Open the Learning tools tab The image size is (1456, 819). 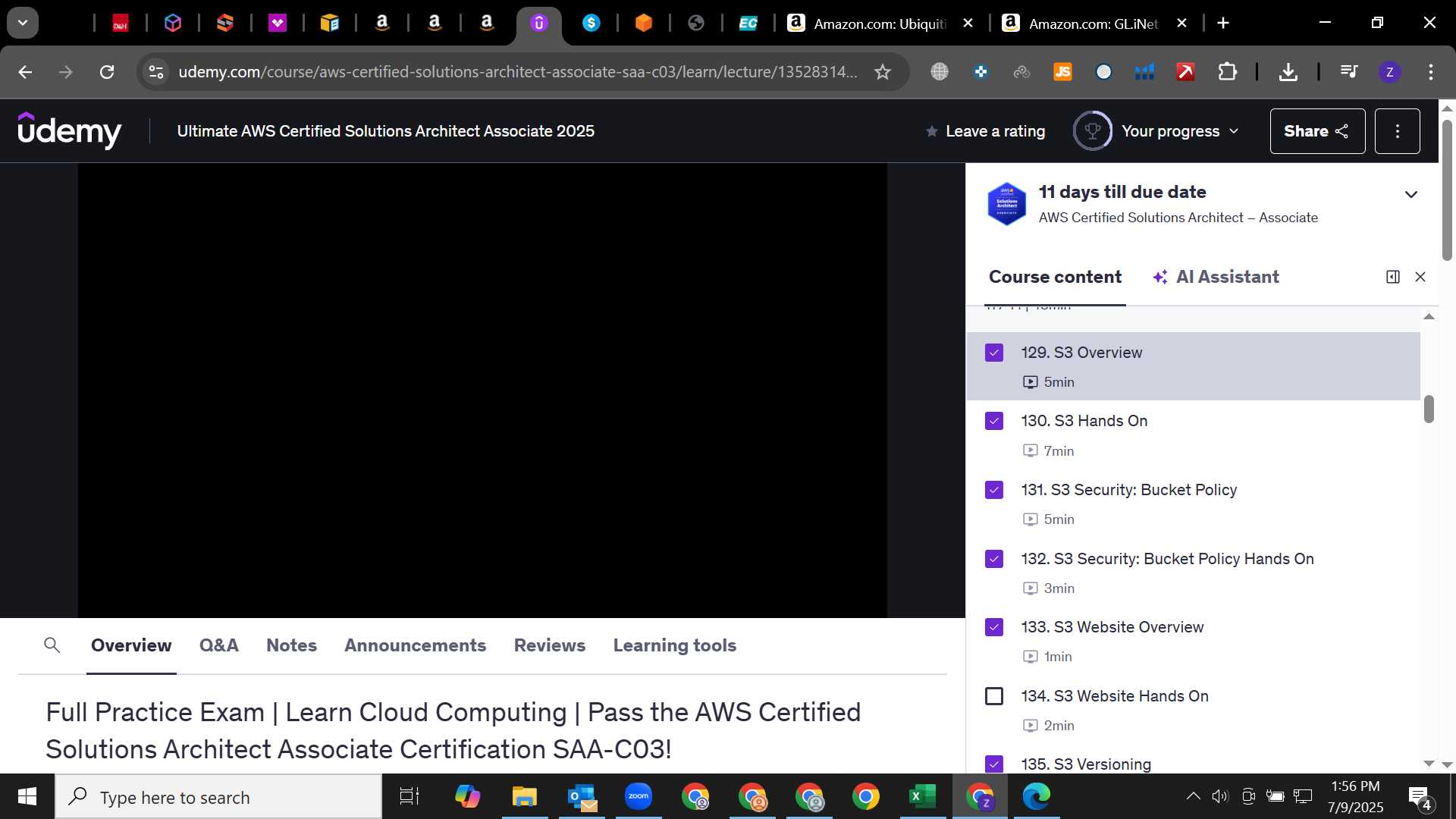pos(674,645)
